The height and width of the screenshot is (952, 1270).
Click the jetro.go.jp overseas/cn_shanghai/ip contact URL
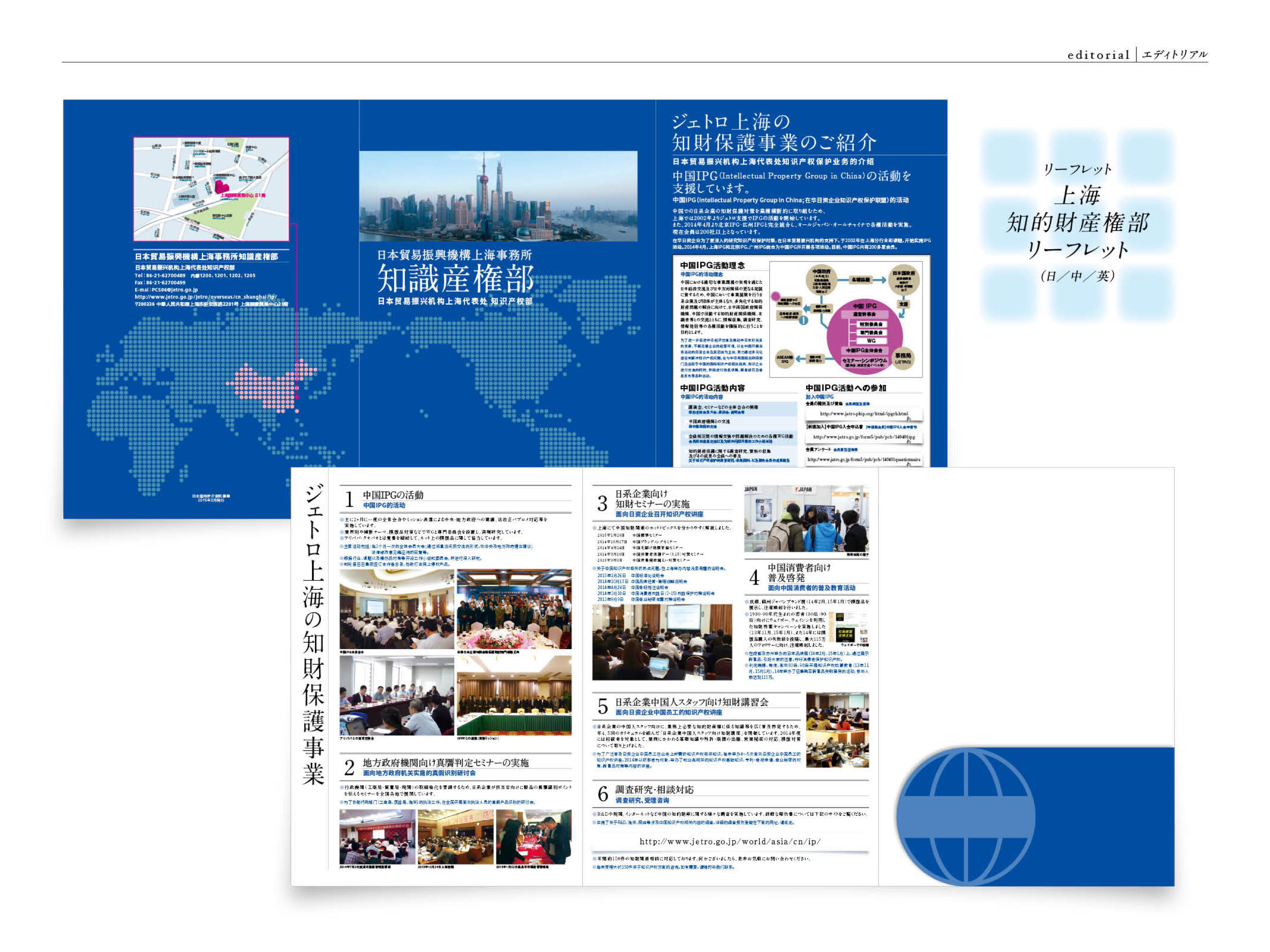[x=206, y=297]
